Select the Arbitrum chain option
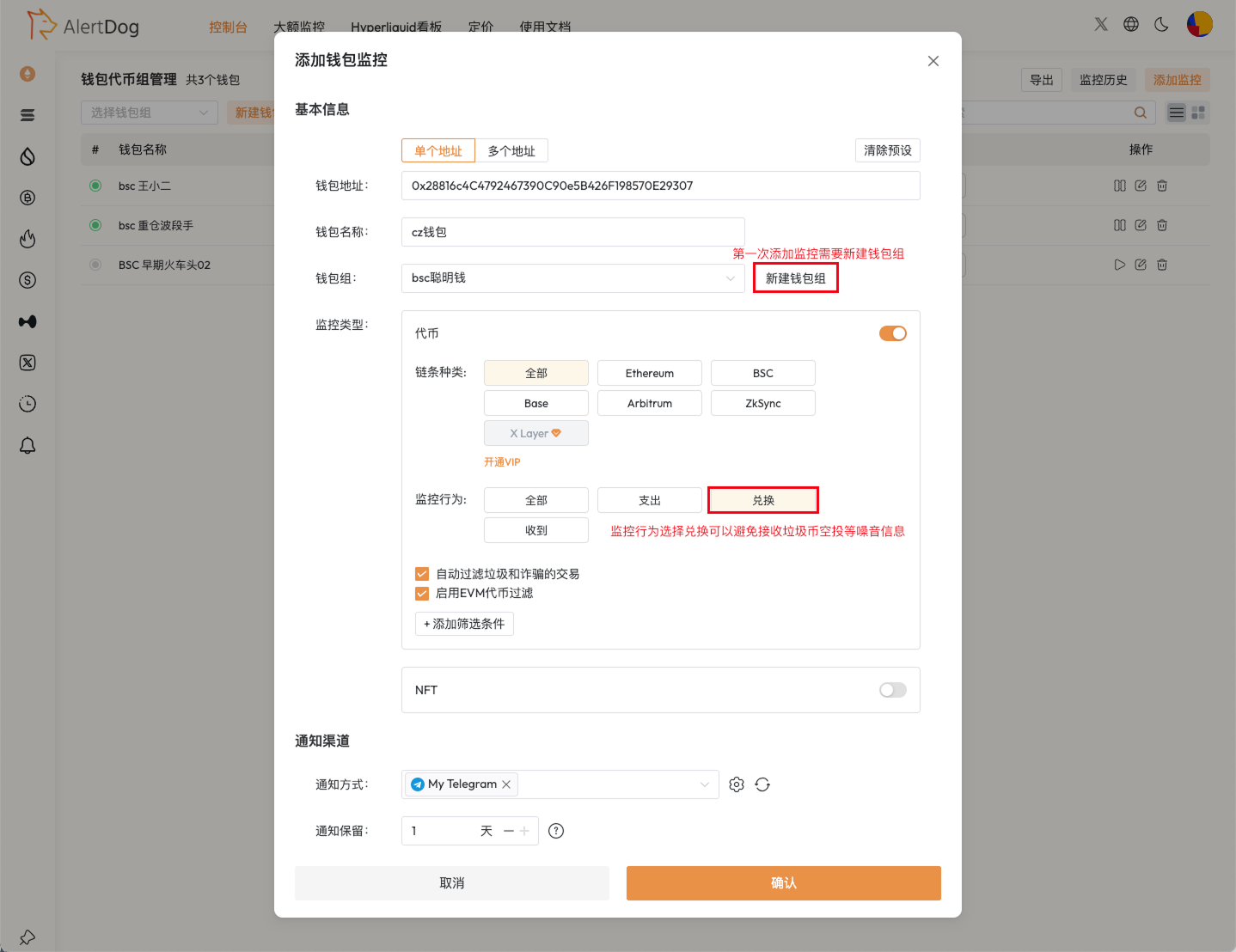 click(650, 403)
